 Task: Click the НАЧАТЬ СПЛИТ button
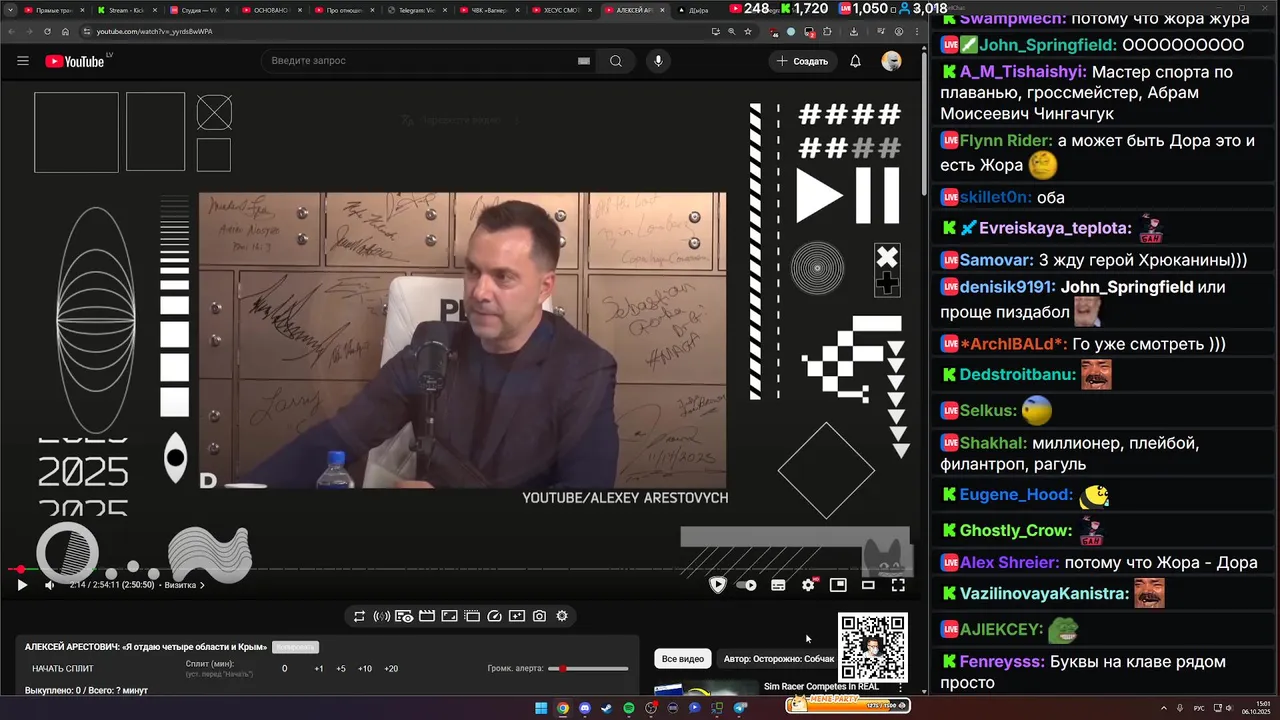click(63, 668)
